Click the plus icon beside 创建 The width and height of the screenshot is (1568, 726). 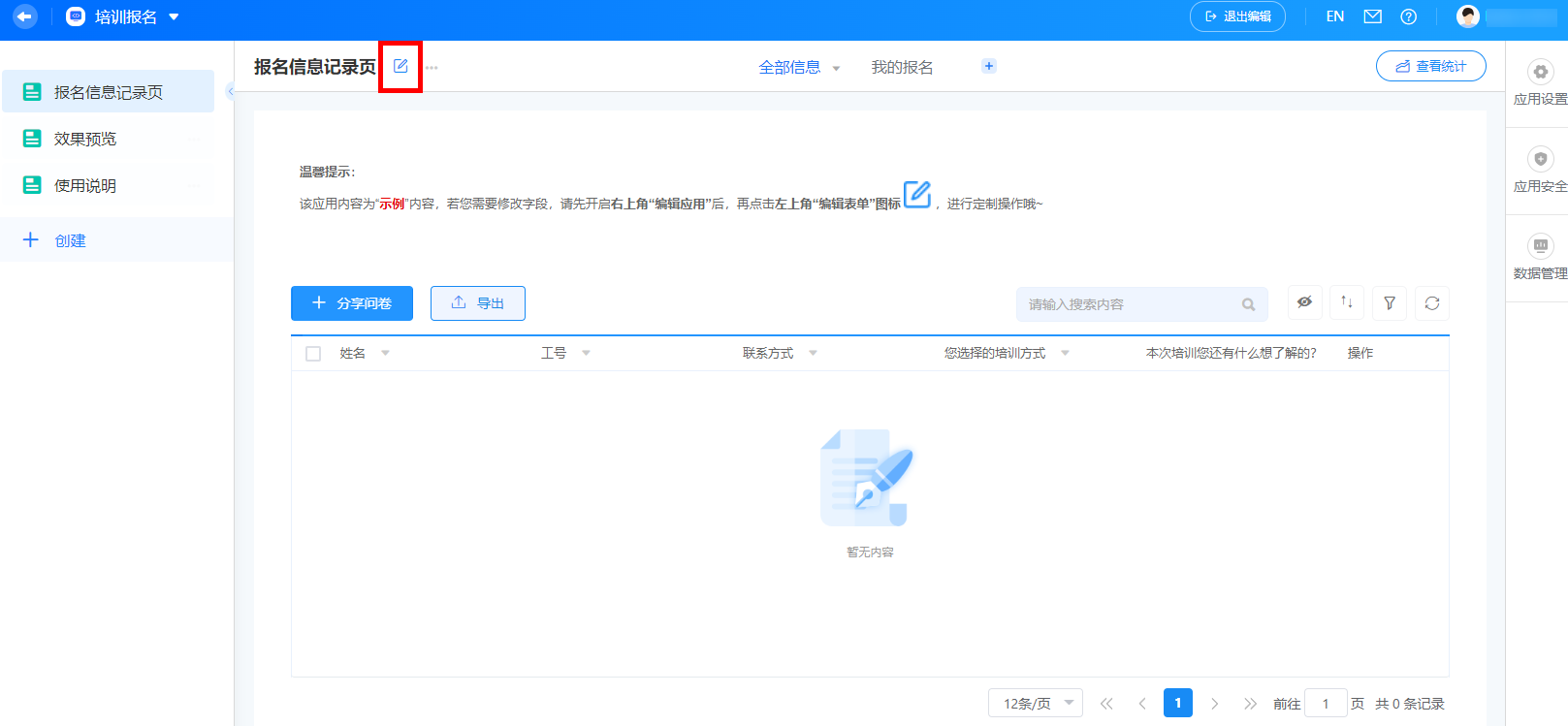pyautogui.click(x=31, y=239)
